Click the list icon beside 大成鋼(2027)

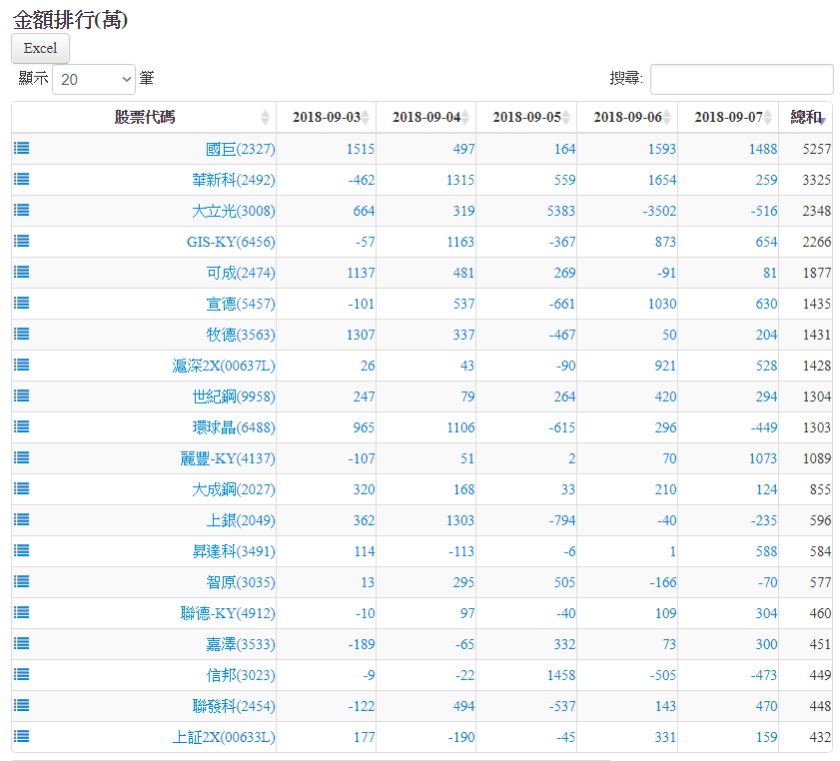point(21,489)
